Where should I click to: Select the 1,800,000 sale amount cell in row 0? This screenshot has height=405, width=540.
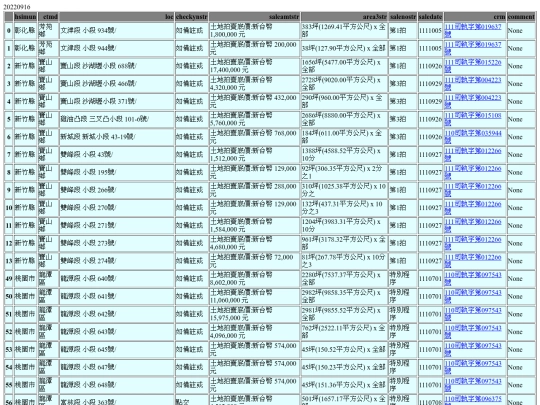point(255,30)
